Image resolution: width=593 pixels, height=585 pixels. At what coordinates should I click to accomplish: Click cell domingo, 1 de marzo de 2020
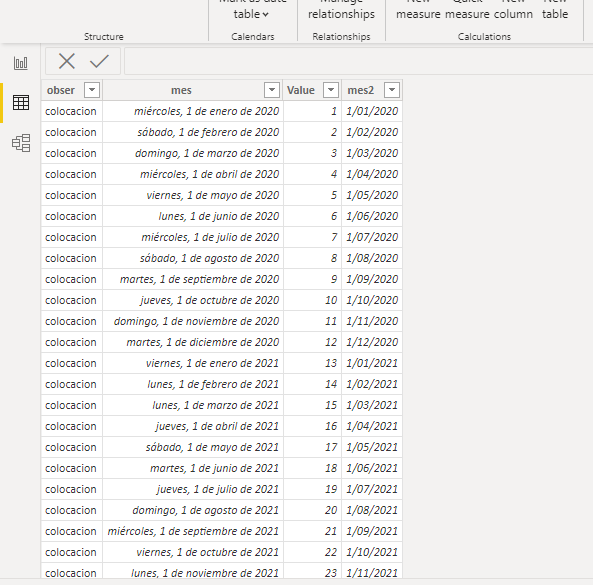click(x=193, y=153)
